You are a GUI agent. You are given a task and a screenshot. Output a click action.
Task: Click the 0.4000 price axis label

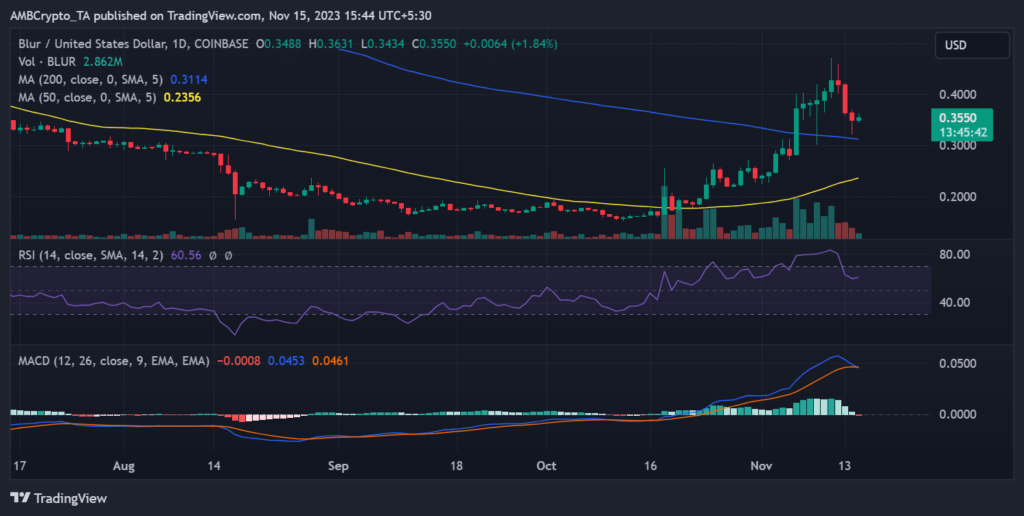[961, 94]
